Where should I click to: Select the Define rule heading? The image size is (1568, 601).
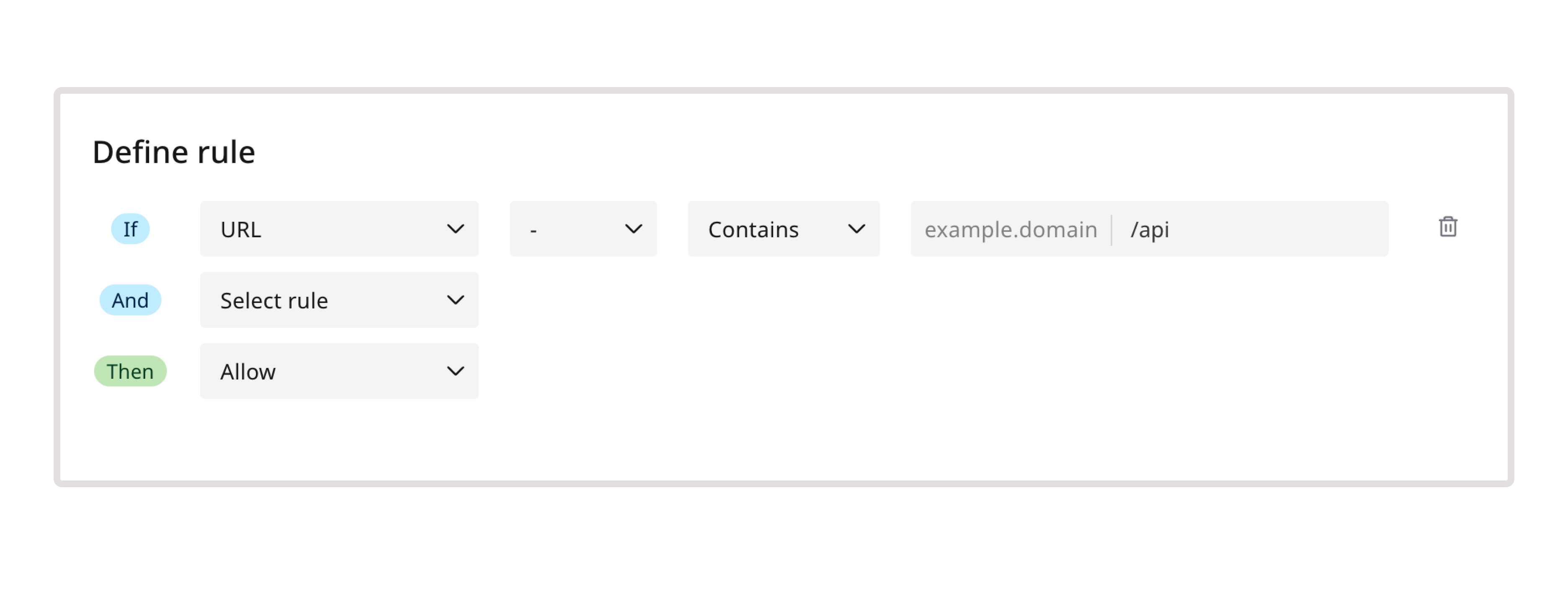tap(174, 152)
